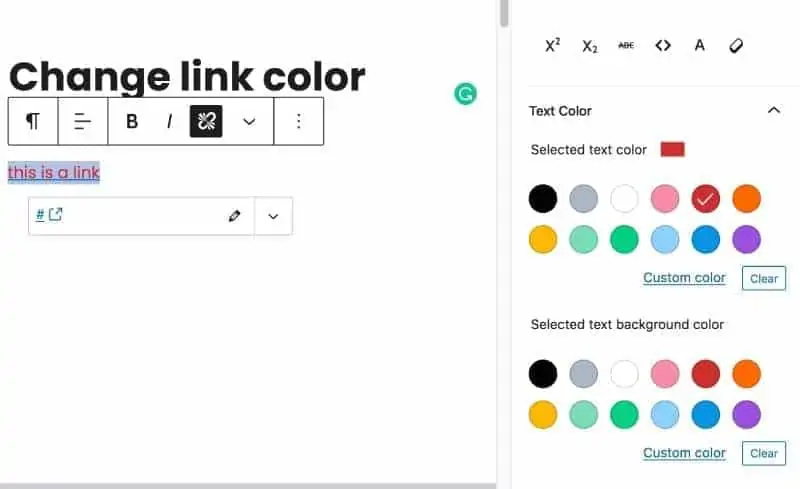The image size is (800, 489).
Task: Click Custom color link under text color
Action: 684,278
